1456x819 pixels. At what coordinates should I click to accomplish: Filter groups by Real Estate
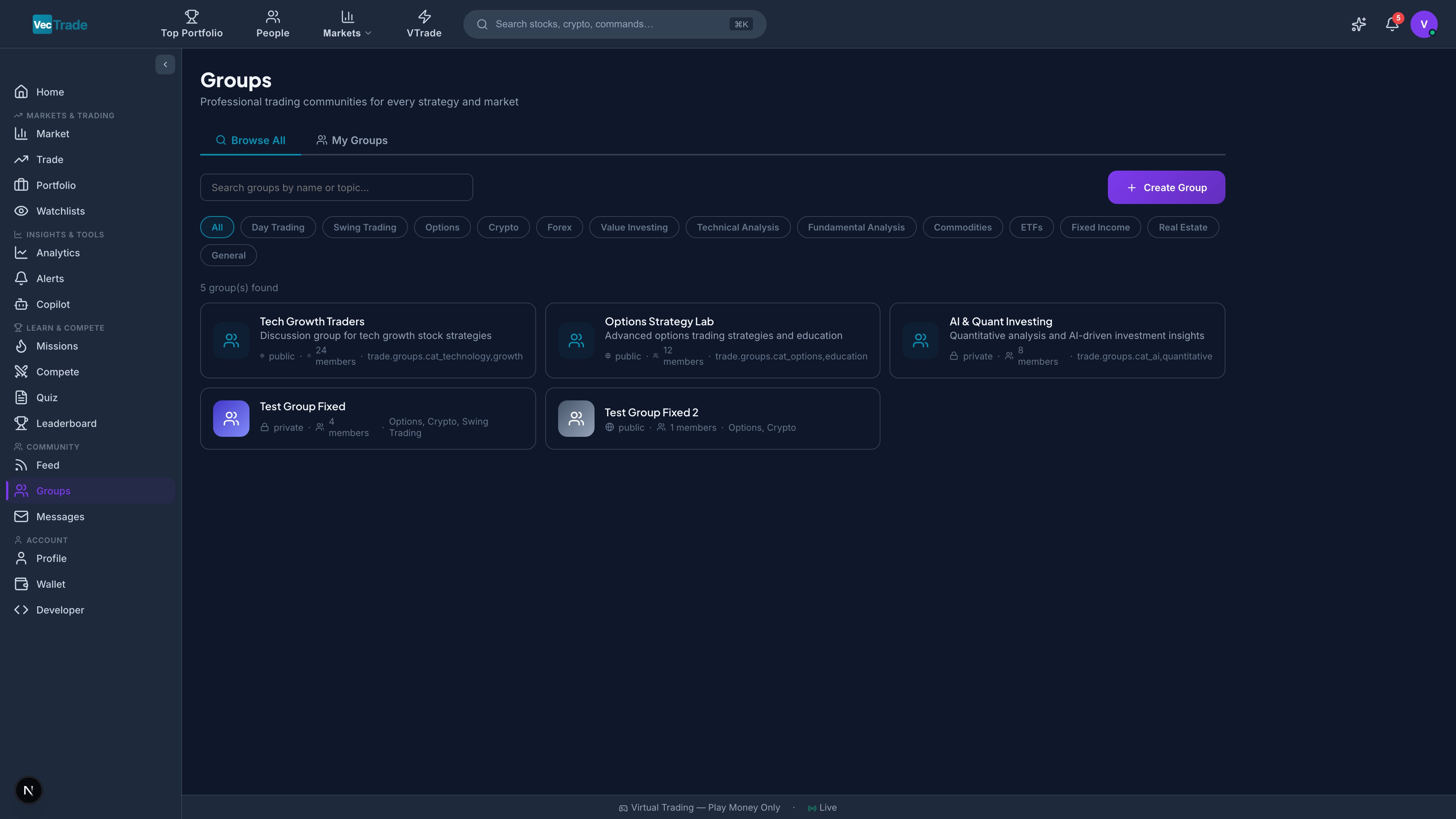click(1183, 227)
